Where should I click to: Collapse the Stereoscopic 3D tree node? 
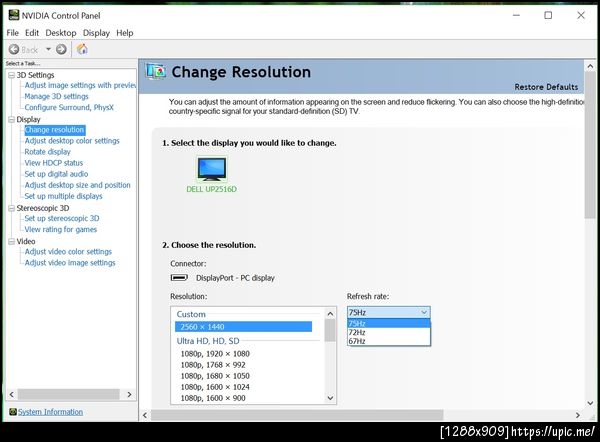11,208
